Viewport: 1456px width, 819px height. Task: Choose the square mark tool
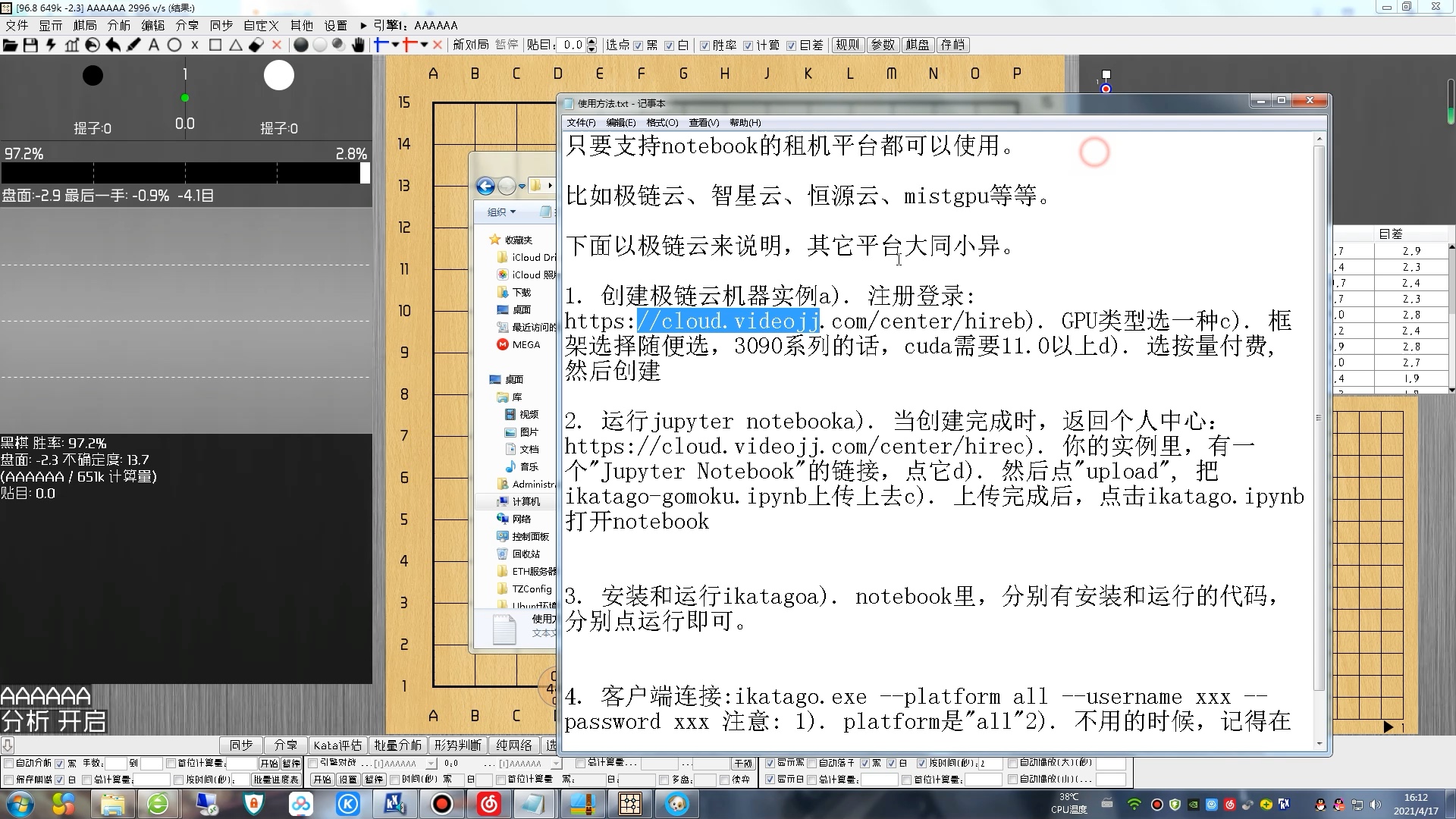click(215, 45)
